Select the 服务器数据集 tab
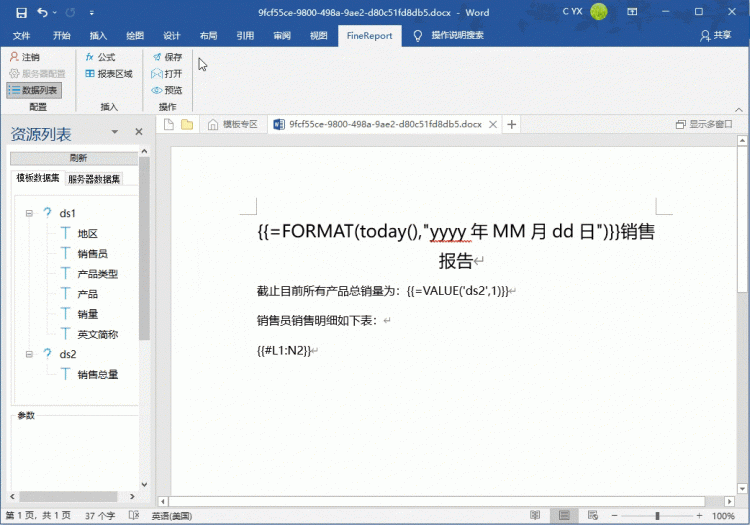Viewport: 750px width, 525px height. tap(94, 179)
